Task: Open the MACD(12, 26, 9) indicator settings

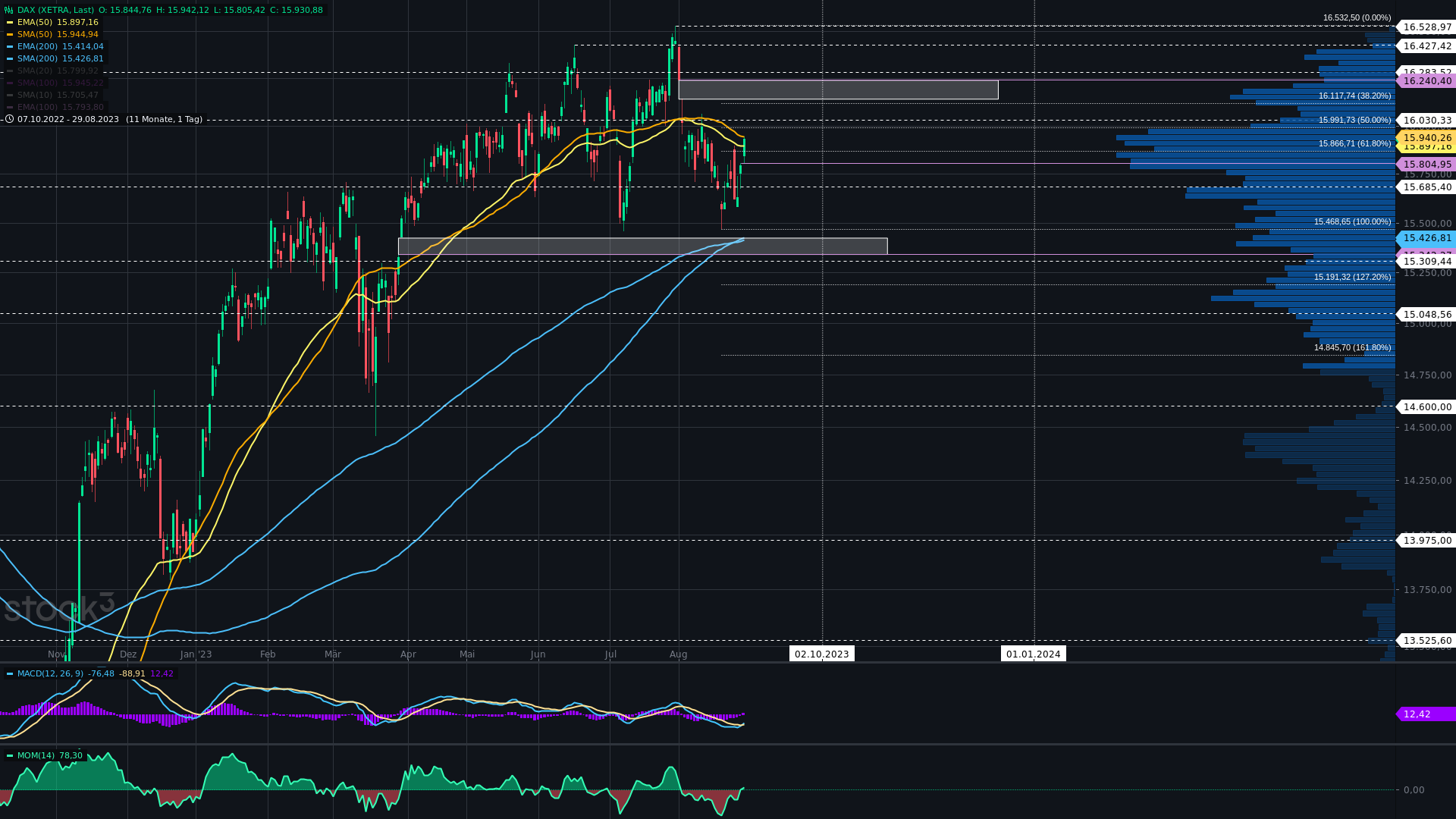Action: pos(50,673)
